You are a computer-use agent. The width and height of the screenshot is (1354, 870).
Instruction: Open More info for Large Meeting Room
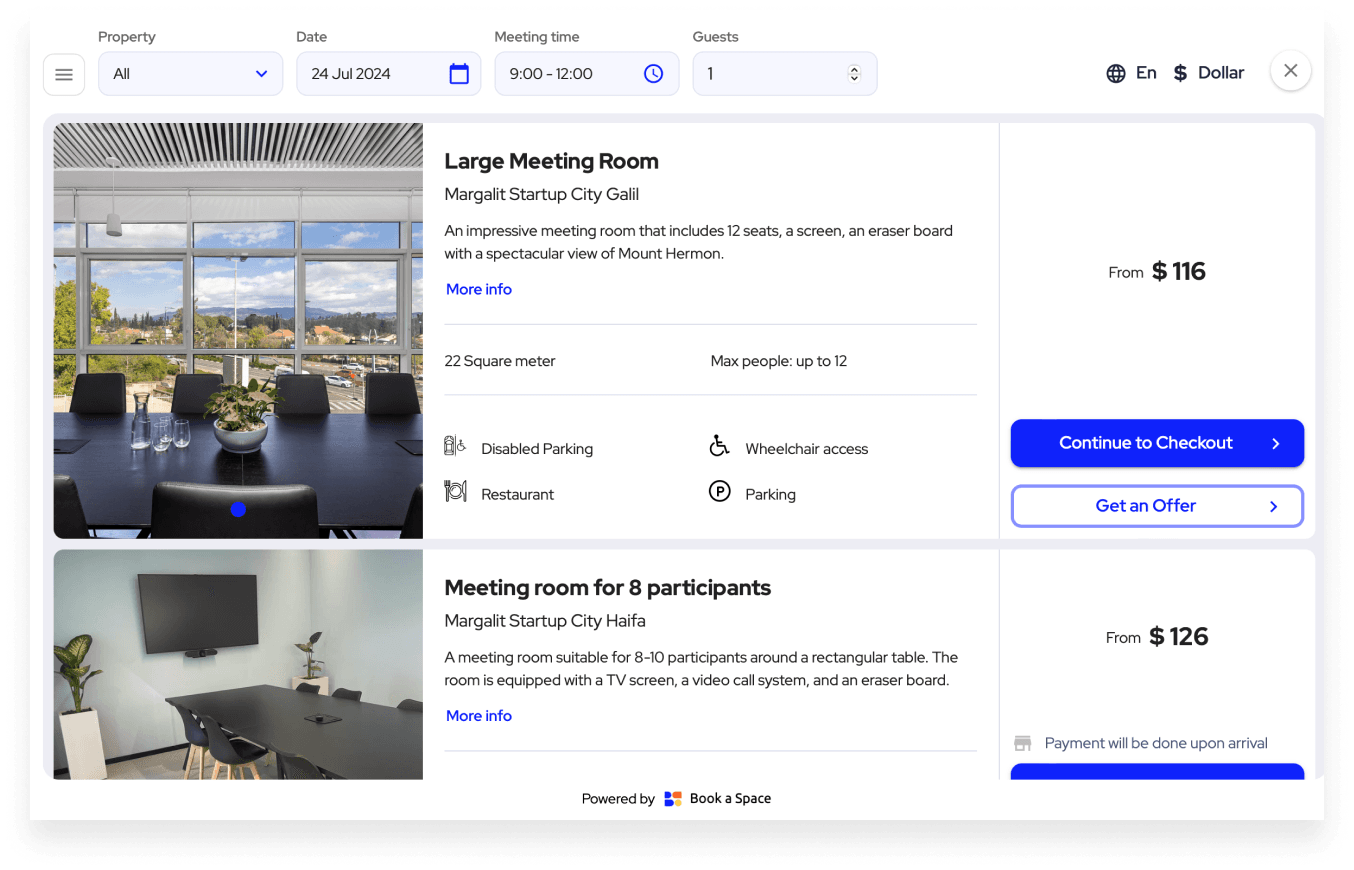point(479,289)
